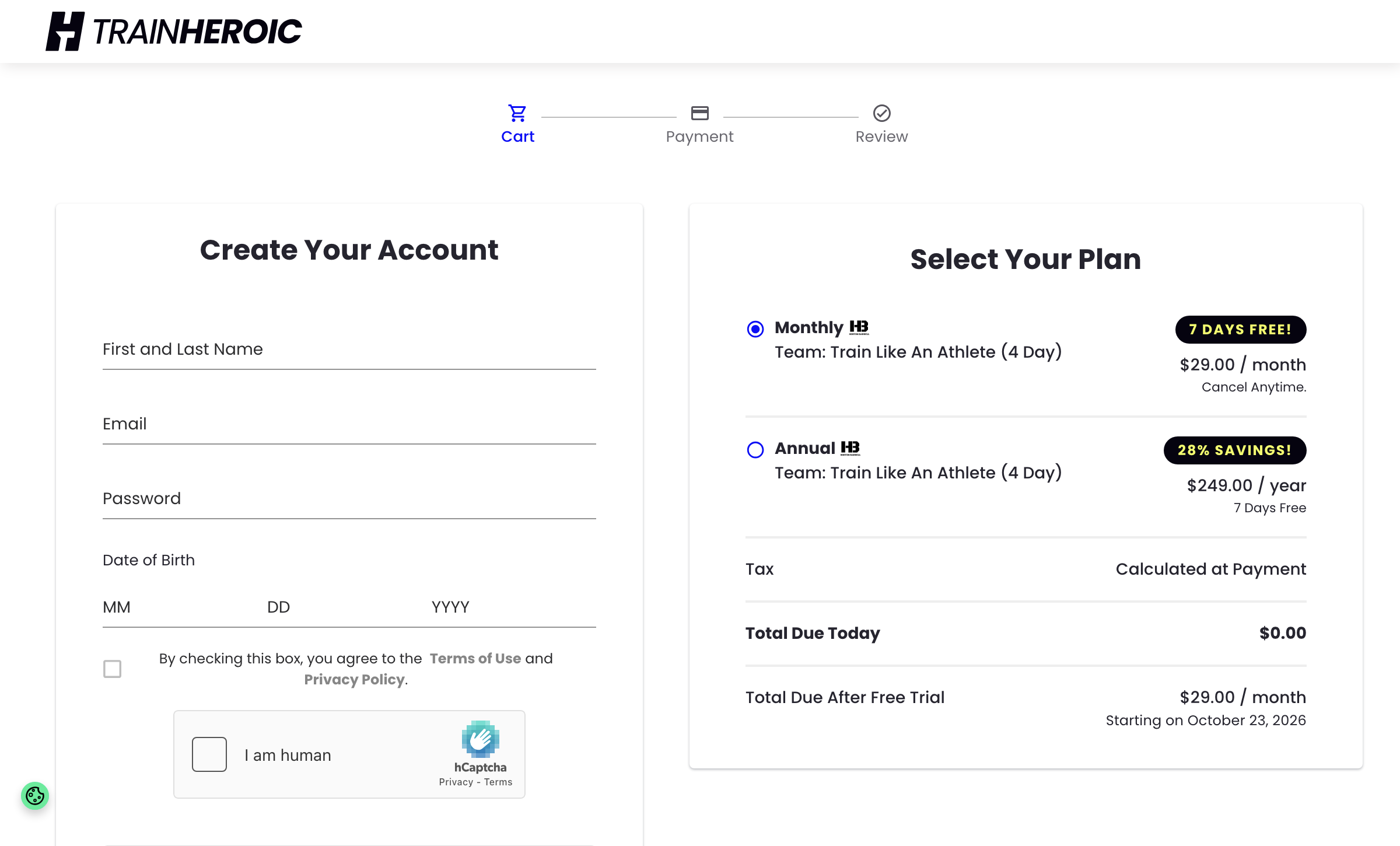The height and width of the screenshot is (846, 1400).
Task: Open the hCaptcha Privacy link
Action: (x=456, y=782)
